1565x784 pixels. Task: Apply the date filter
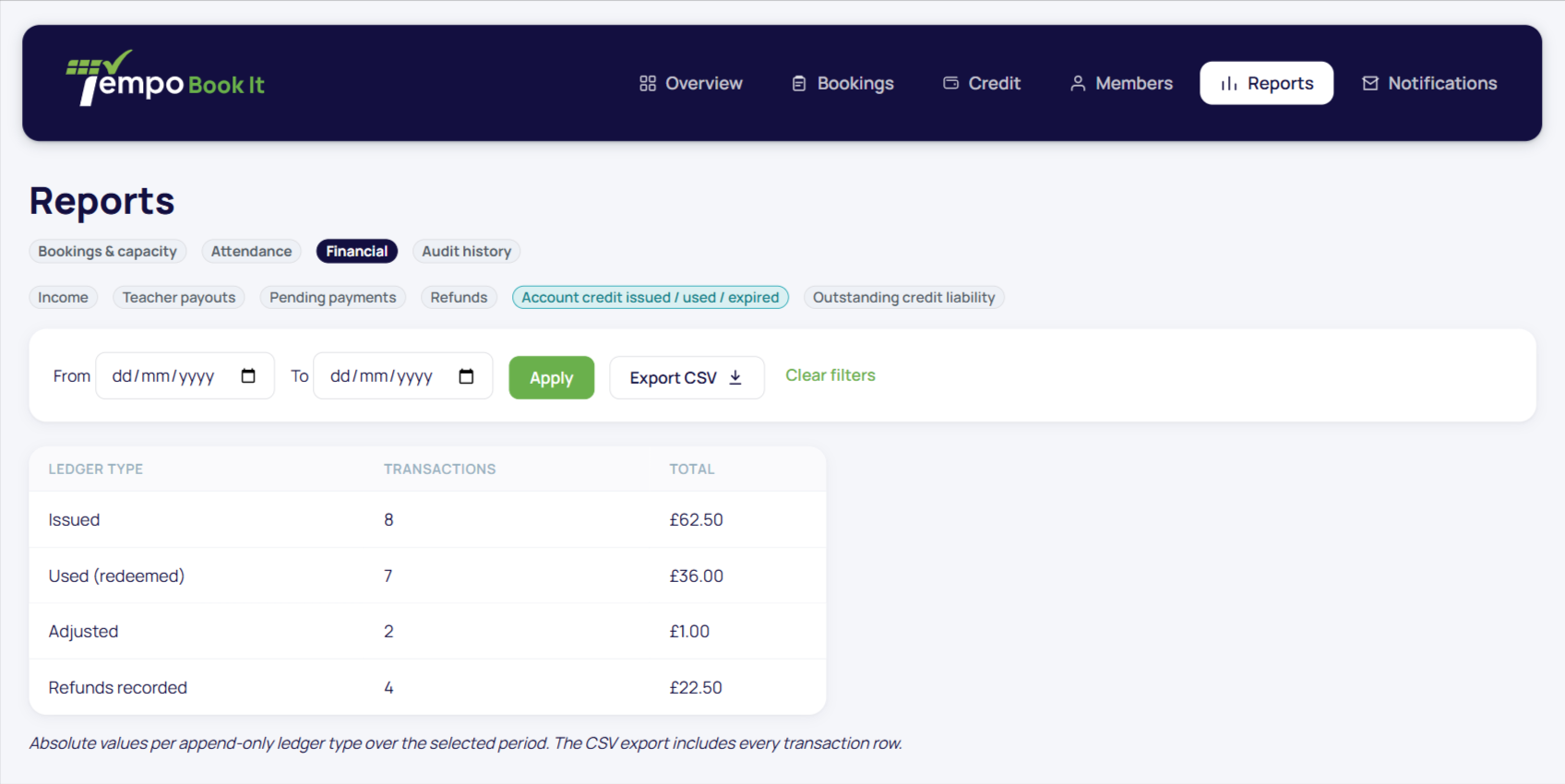pos(552,377)
